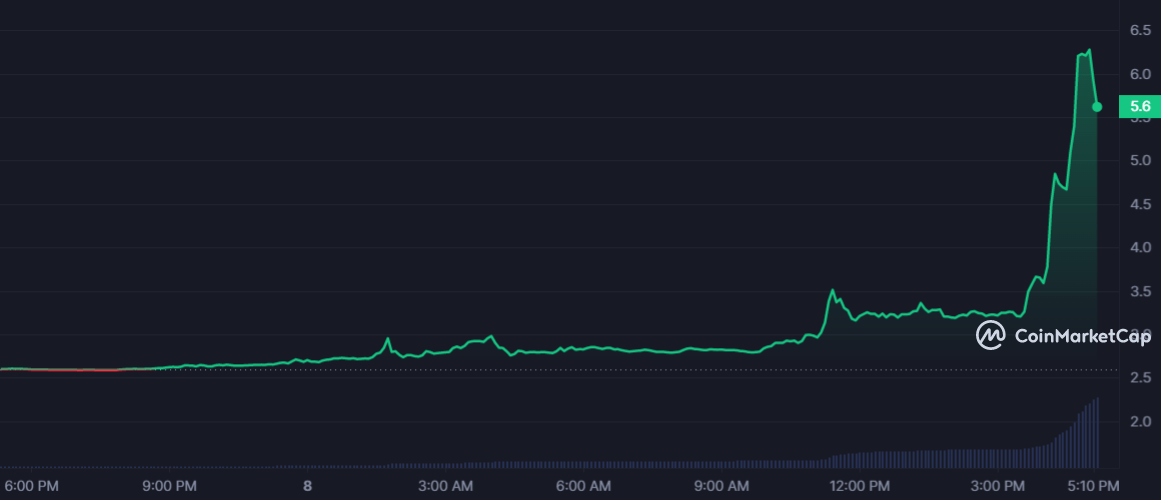The image size is (1161, 500).
Task: Click the tallest volume bar at far right
Action: (1097, 432)
